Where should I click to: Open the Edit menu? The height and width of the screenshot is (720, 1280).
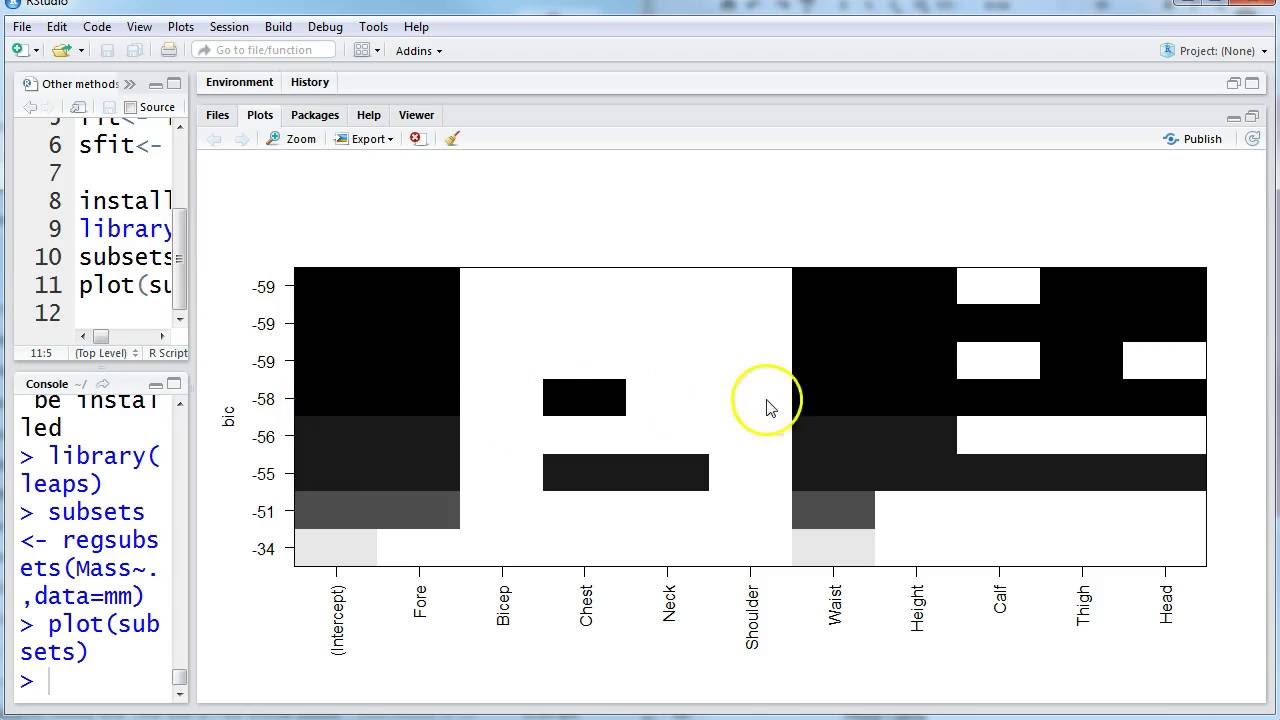coord(57,27)
